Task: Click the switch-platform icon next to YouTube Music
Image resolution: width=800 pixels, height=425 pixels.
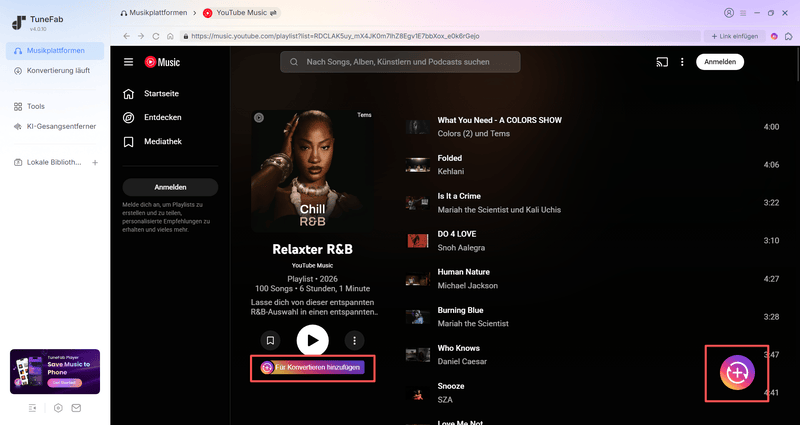Action: tap(274, 13)
